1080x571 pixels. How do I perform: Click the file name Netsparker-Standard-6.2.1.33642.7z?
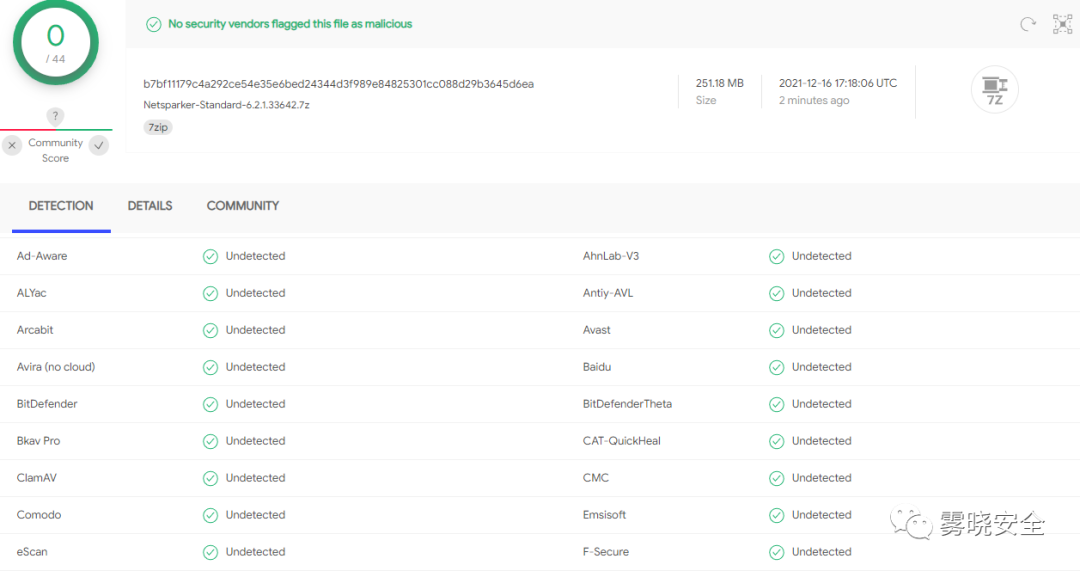226,105
